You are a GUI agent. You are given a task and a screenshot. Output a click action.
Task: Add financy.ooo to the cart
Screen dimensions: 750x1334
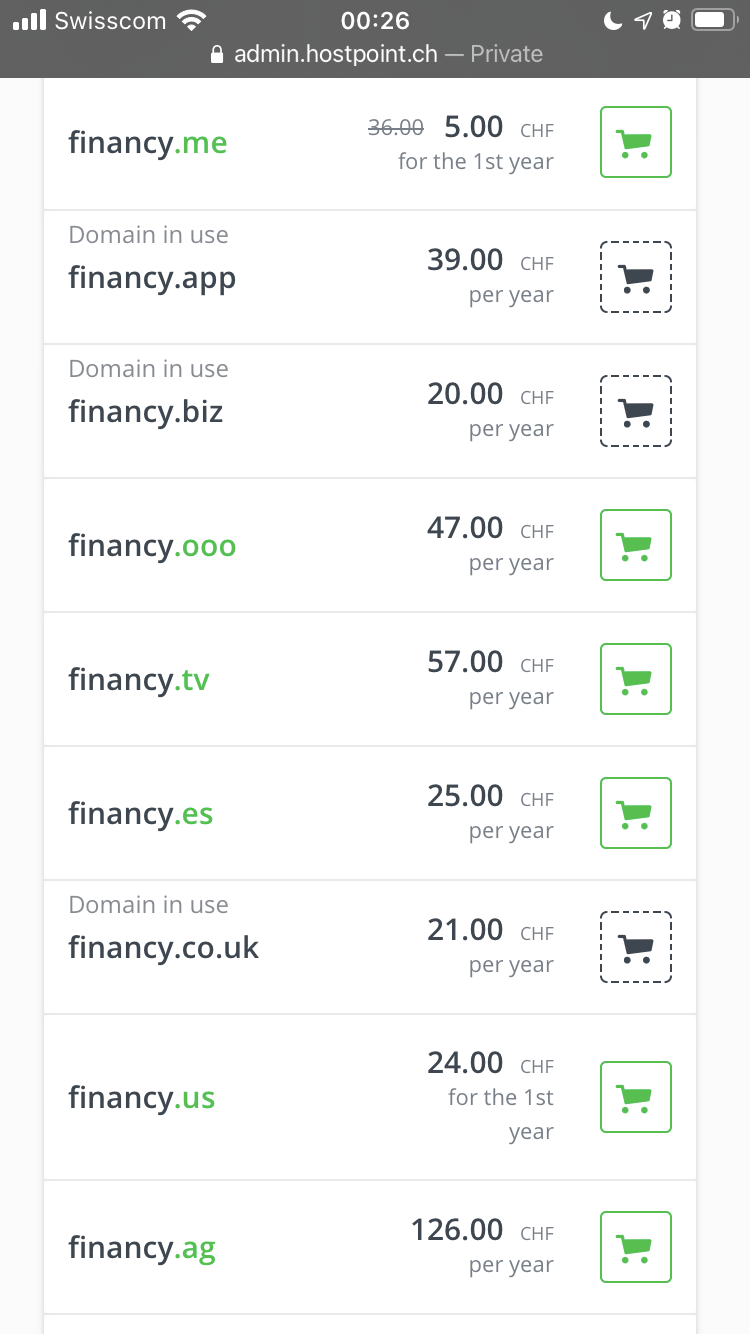635,545
